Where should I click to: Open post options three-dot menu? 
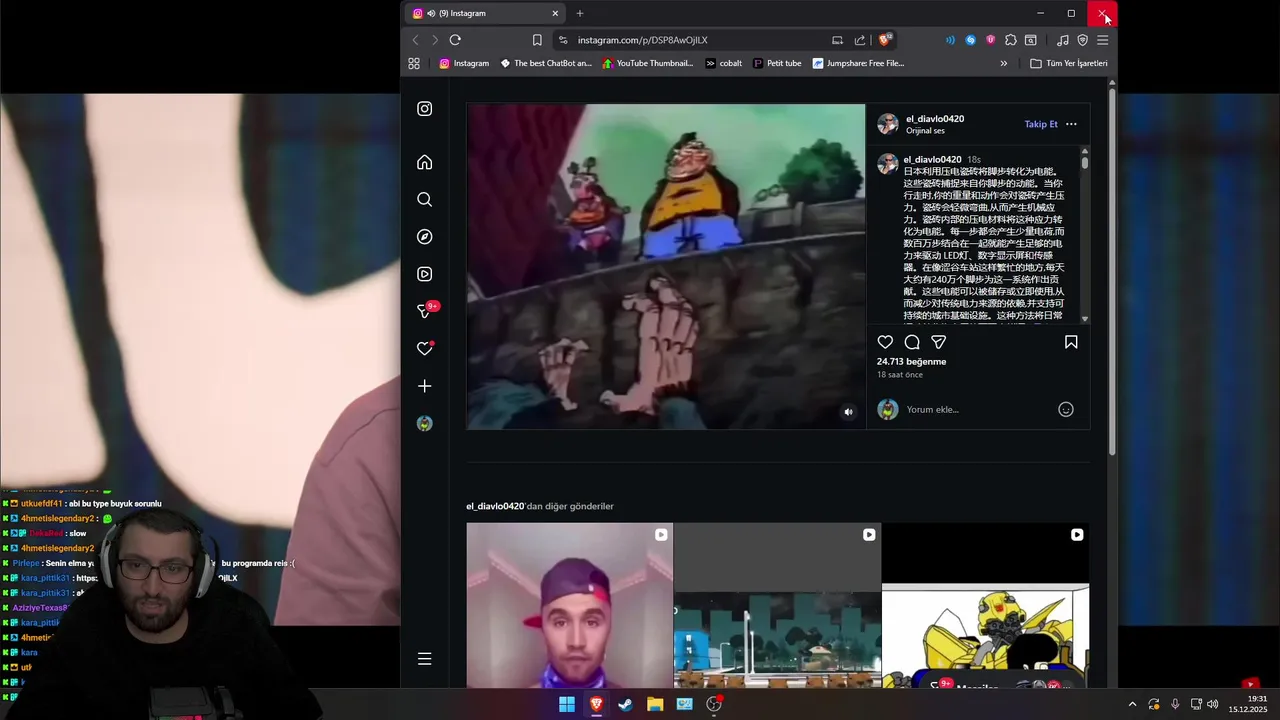(x=1071, y=124)
